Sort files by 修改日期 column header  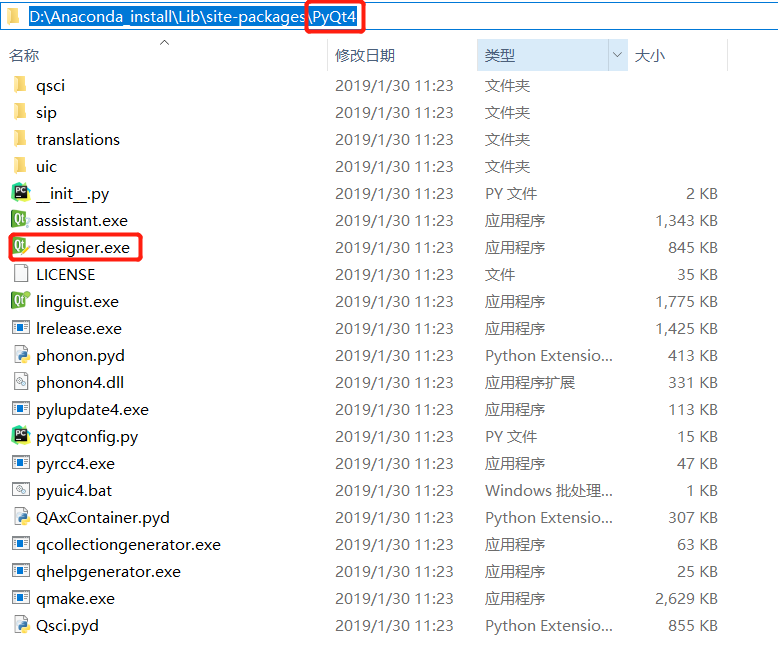pyautogui.click(x=365, y=55)
